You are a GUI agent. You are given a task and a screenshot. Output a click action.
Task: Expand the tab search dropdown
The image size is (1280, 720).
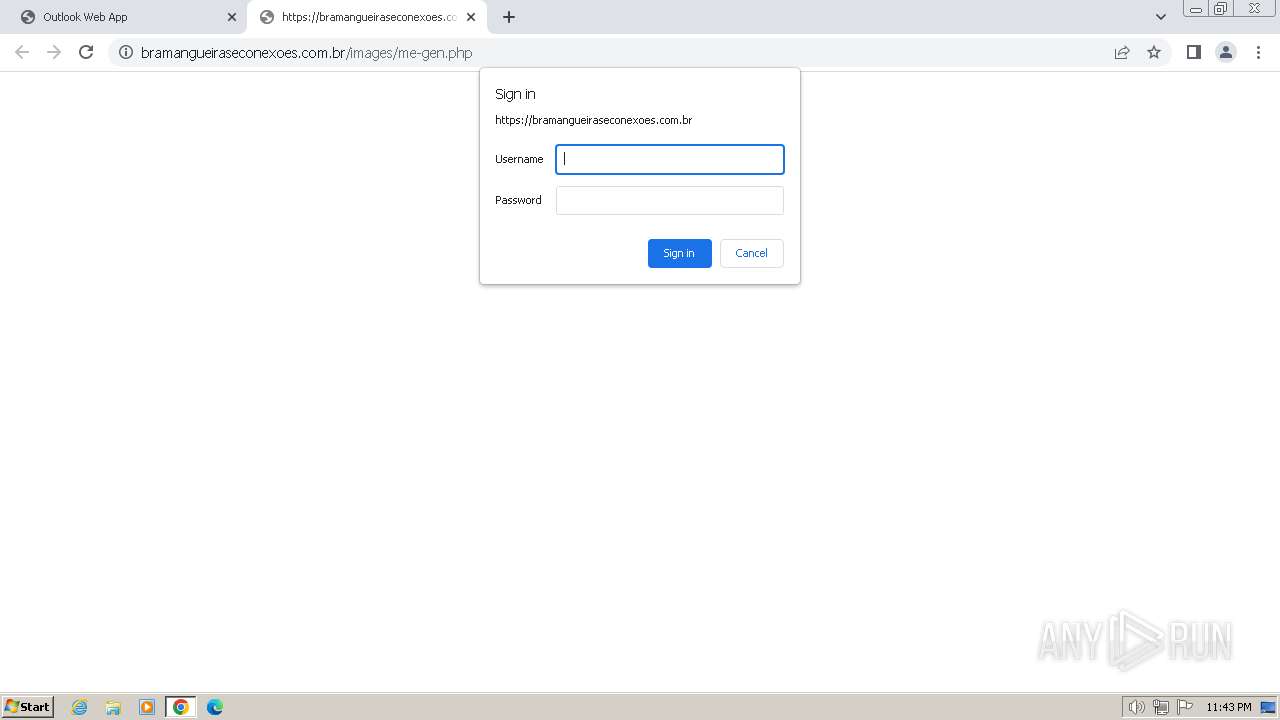[1161, 17]
